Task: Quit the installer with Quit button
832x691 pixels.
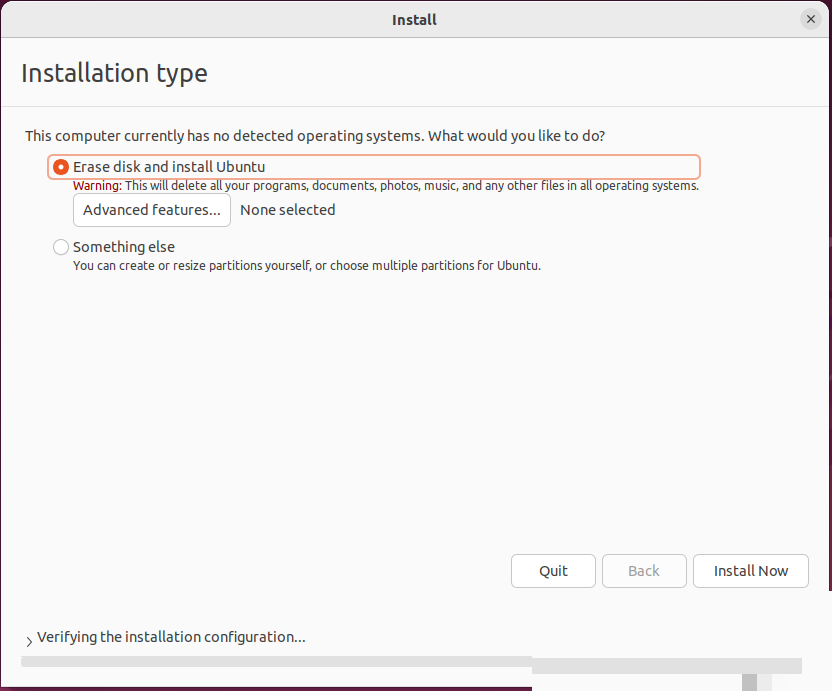Action: [x=553, y=571]
